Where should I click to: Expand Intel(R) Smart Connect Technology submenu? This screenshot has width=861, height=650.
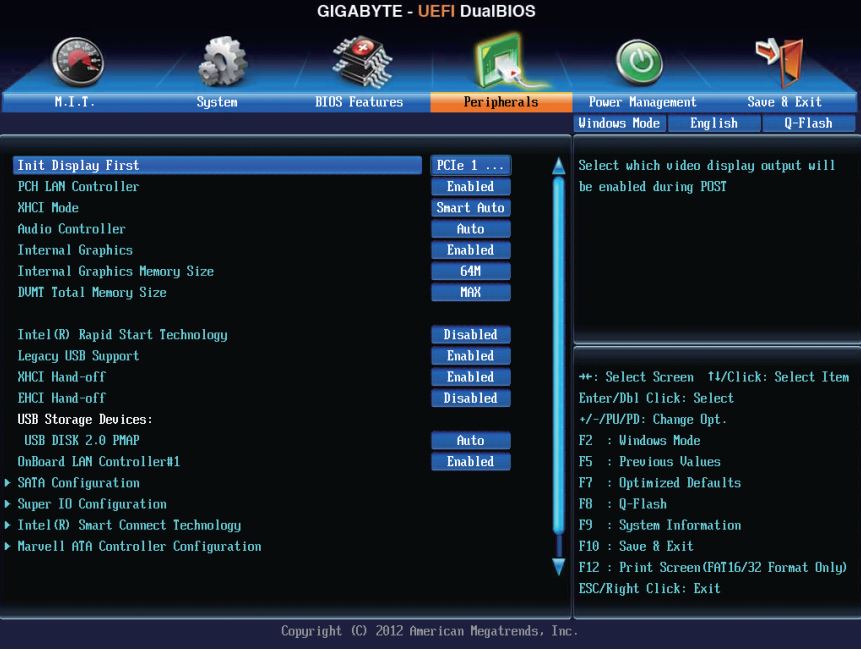pos(129,525)
